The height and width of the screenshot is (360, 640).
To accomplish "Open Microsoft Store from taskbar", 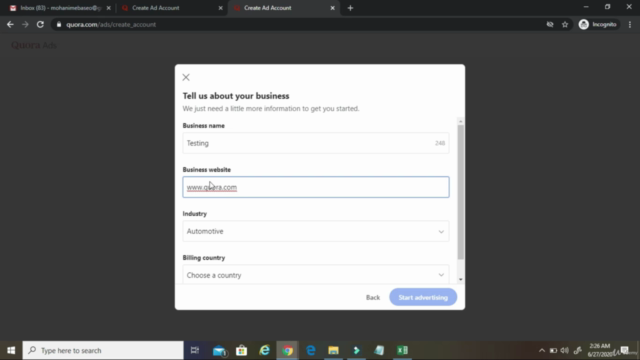I will tap(242, 350).
